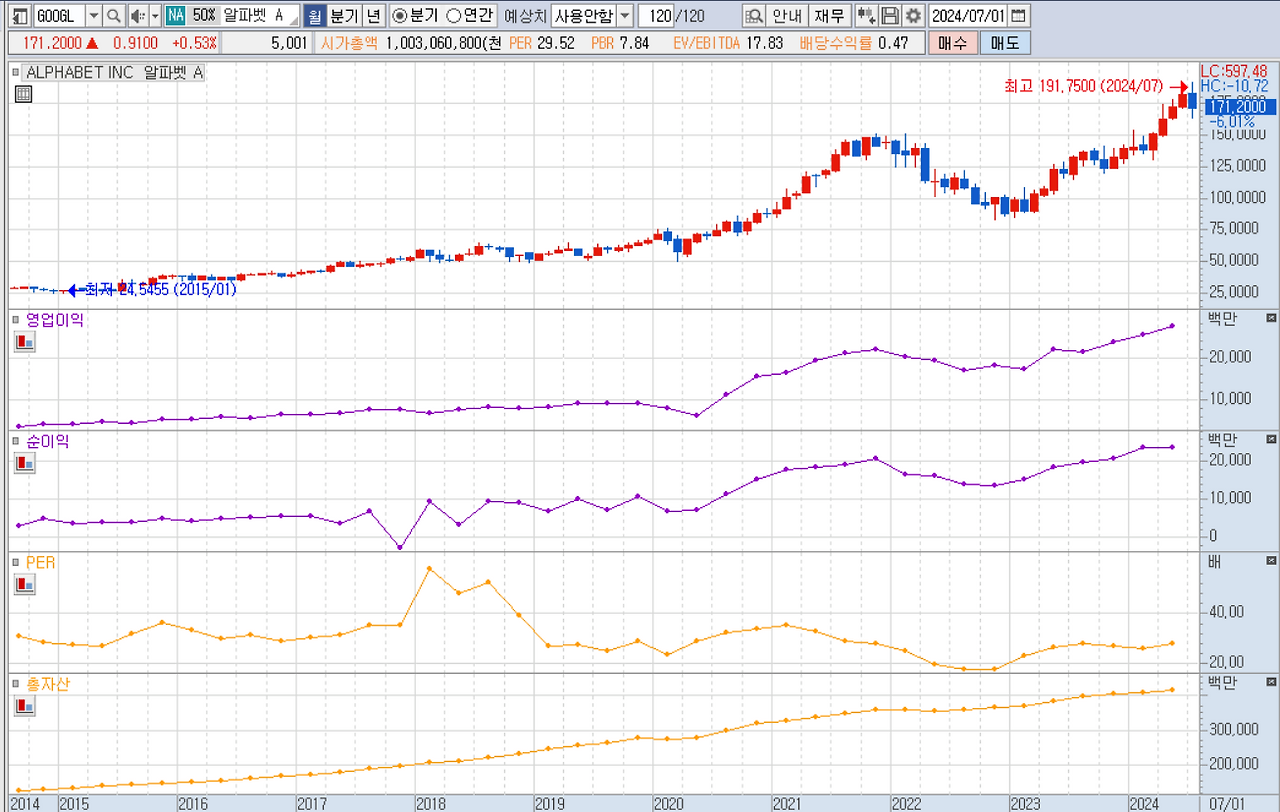The width and height of the screenshot is (1280, 812).
Task: Click the 알파벳 A stock name box
Action: [260, 16]
